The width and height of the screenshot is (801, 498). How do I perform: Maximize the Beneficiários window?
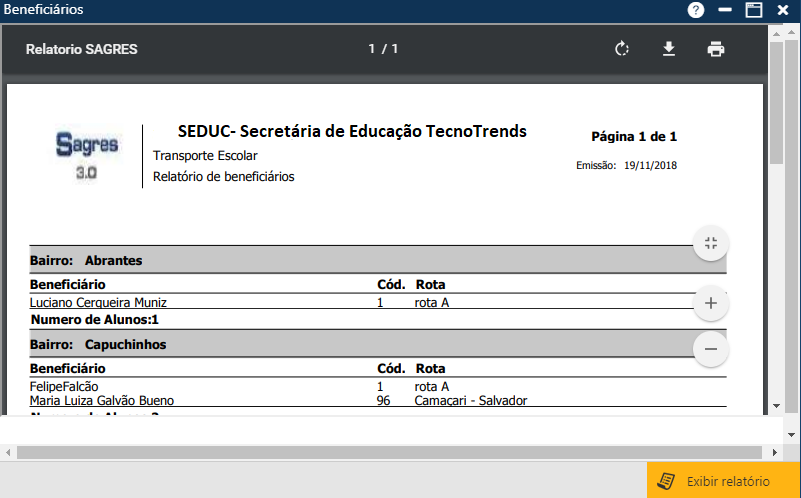(753, 10)
